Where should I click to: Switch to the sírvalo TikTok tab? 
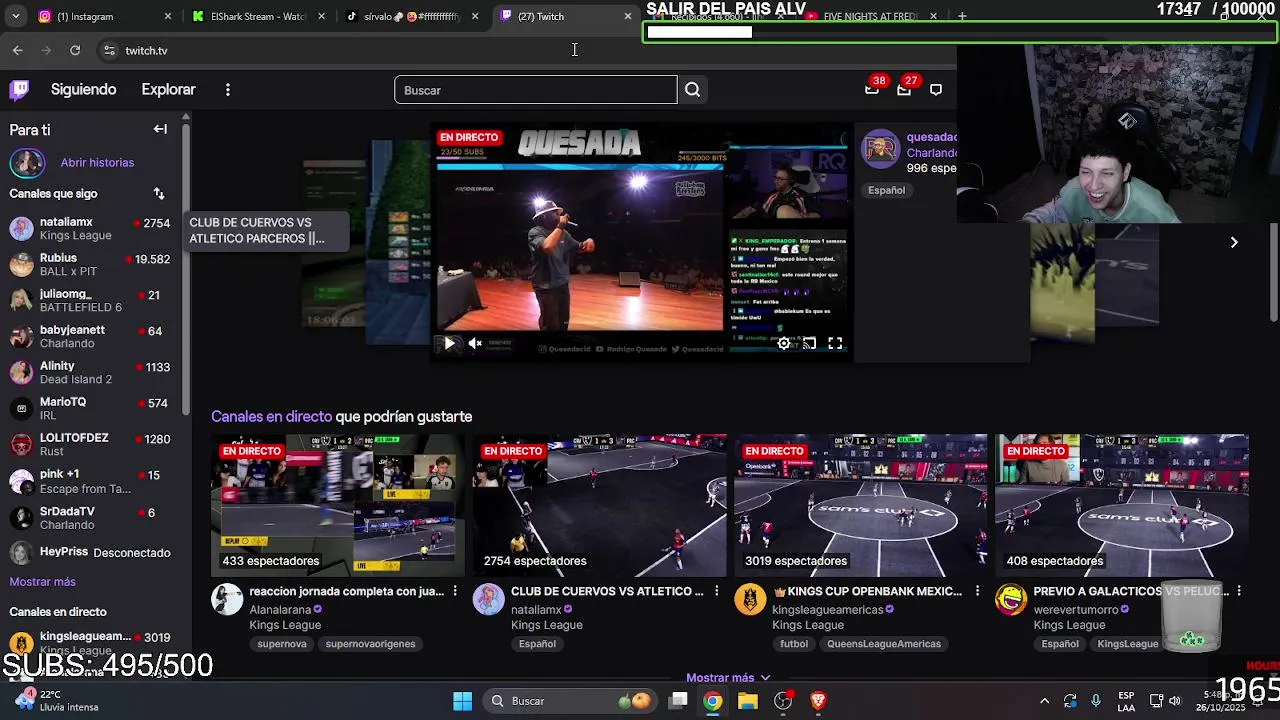click(410, 16)
